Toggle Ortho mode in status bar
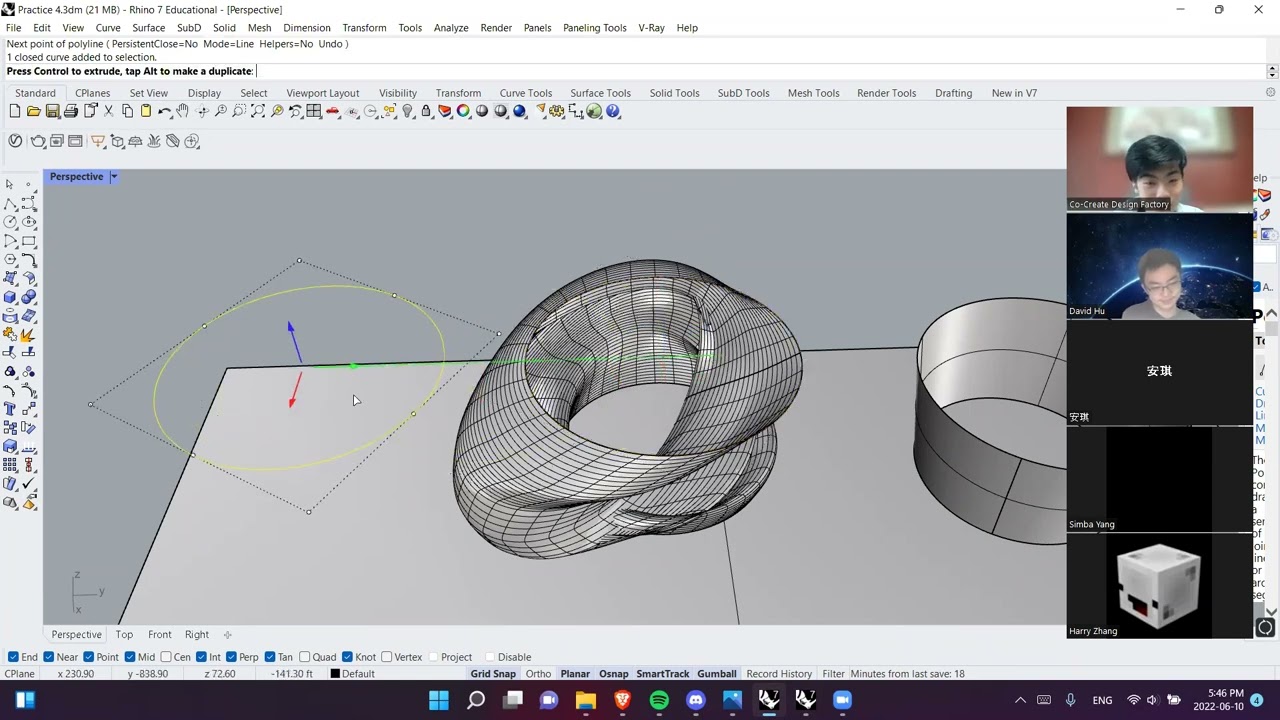Screen dimensions: 1280x720 (538, 674)
